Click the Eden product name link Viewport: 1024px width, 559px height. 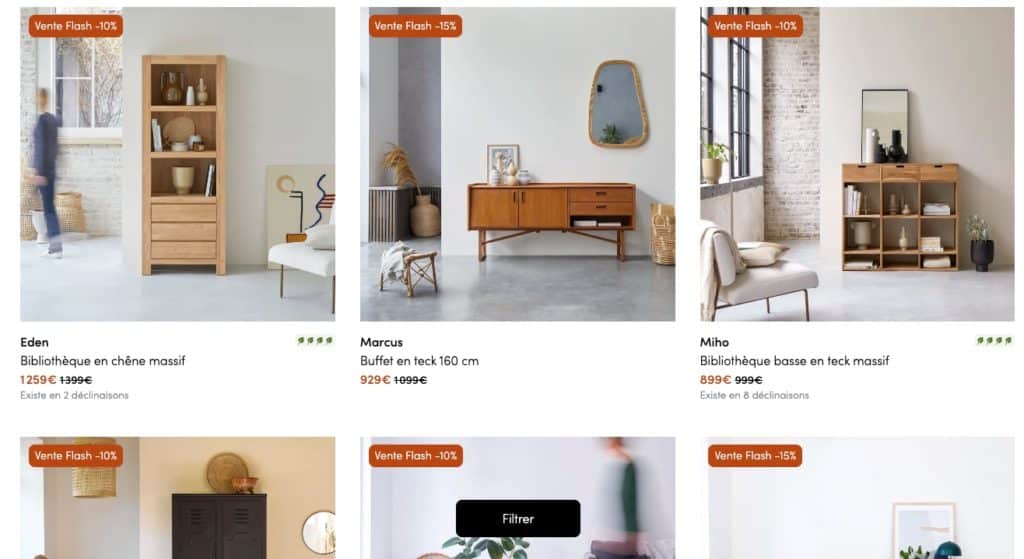click(35, 342)
